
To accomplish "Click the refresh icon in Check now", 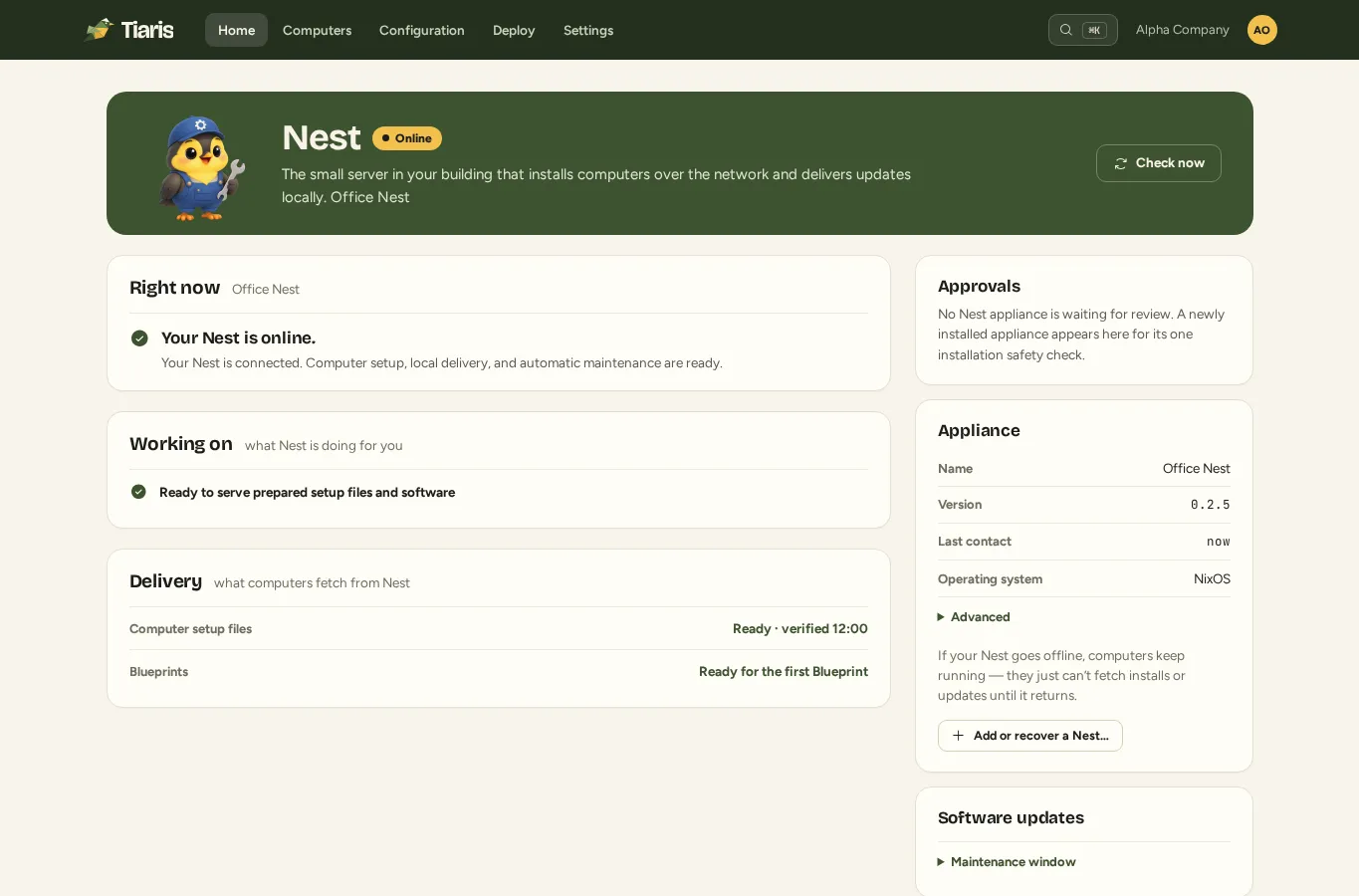I will (x=1120, y=163).
